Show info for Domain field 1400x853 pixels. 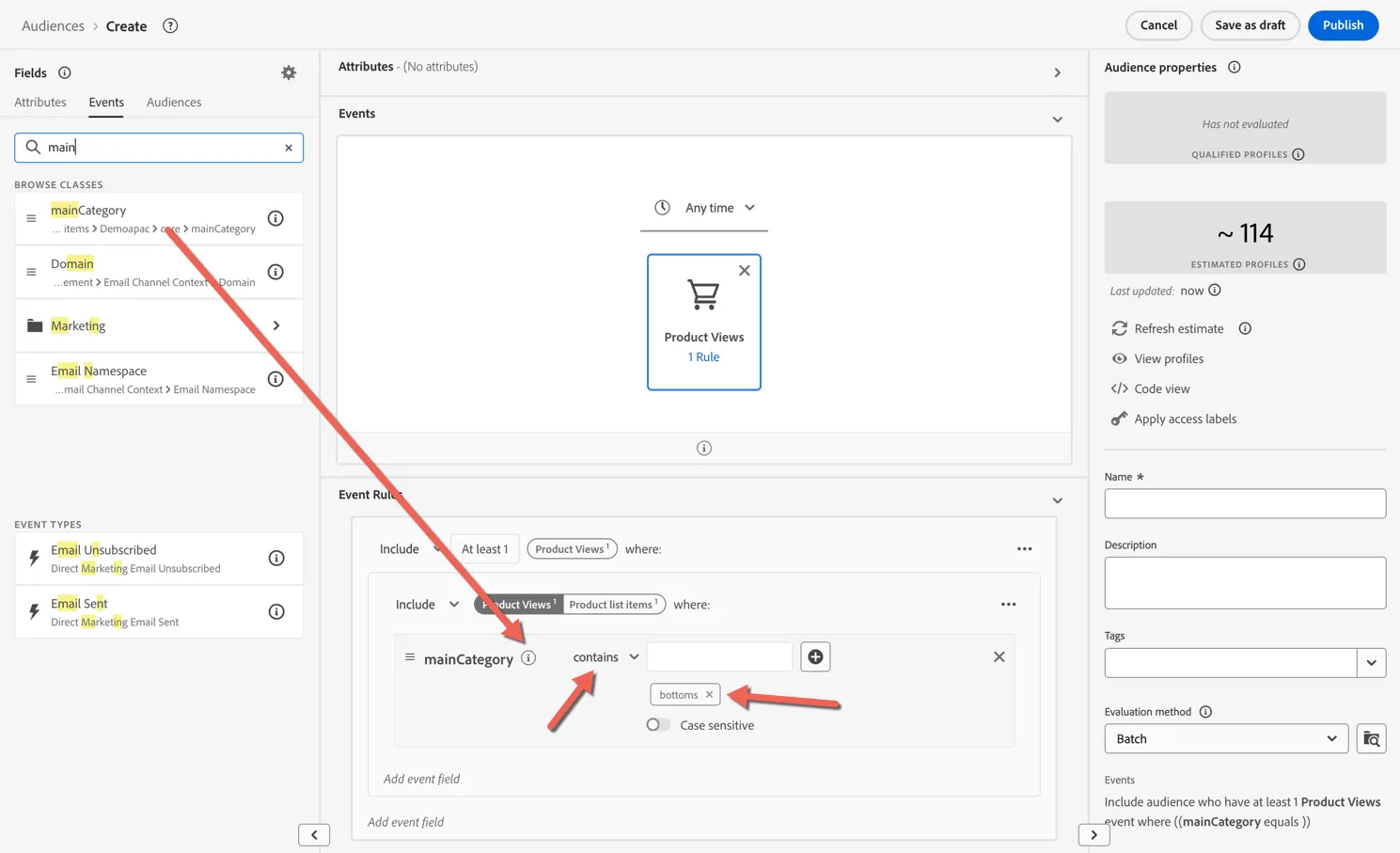[275, 272]
